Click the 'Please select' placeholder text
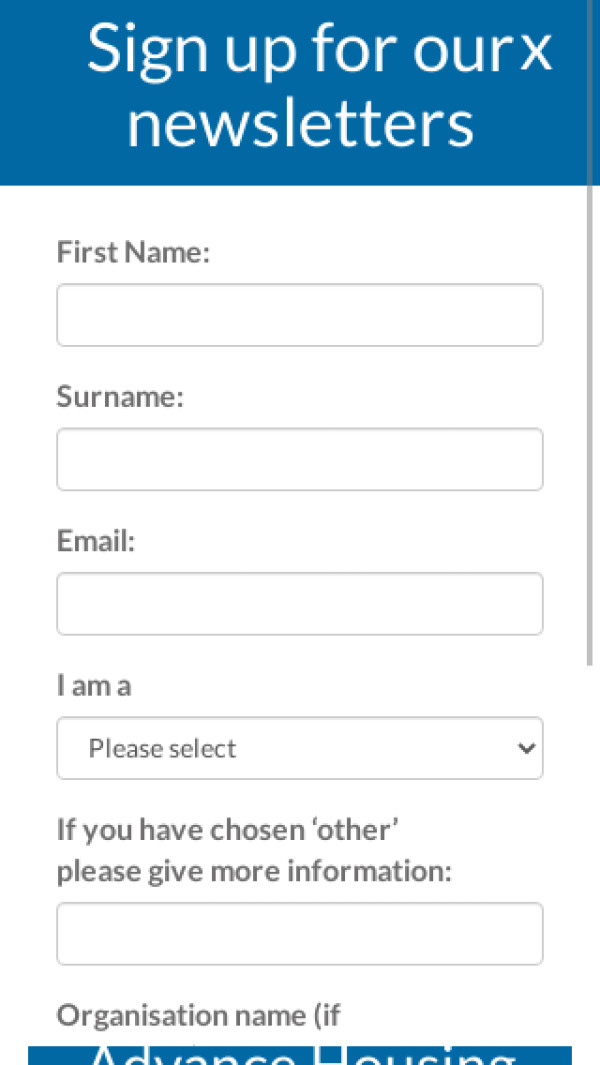Image resolution: width=600 pixels, height=1065 pixels. [x=162, y=748]
